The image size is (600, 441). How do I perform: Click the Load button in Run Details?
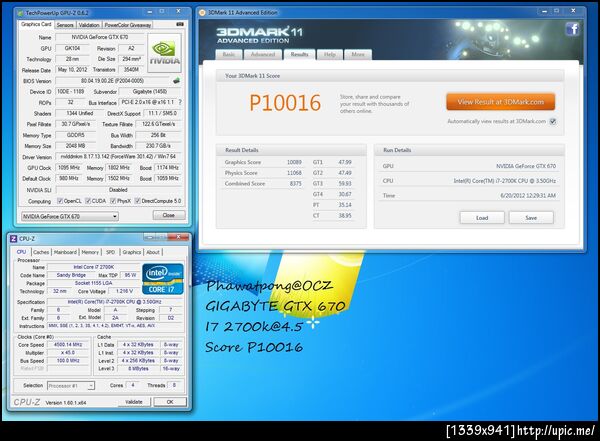pyautogui.click(x=482, y=218)
